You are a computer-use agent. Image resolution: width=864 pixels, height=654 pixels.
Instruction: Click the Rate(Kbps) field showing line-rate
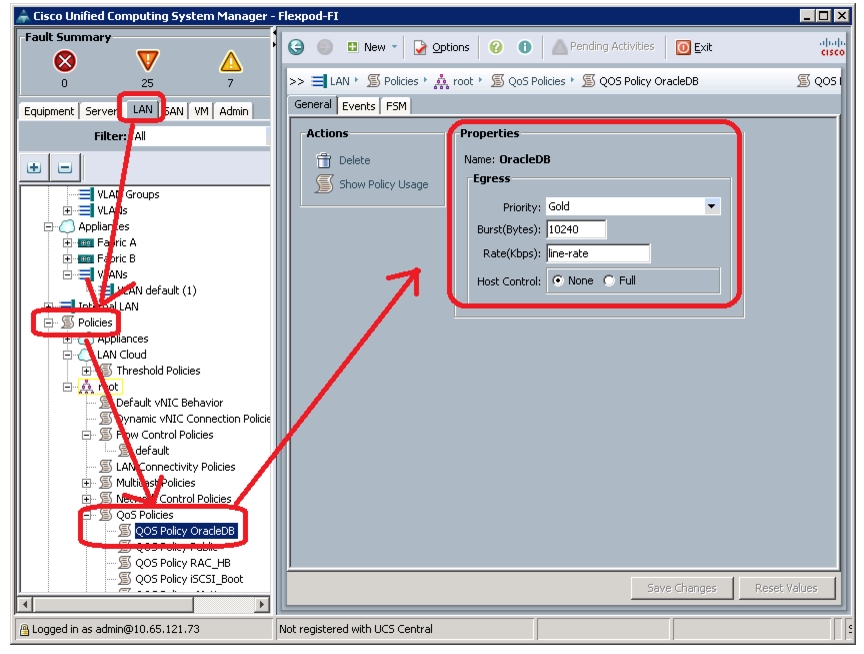tap(598, 253)
